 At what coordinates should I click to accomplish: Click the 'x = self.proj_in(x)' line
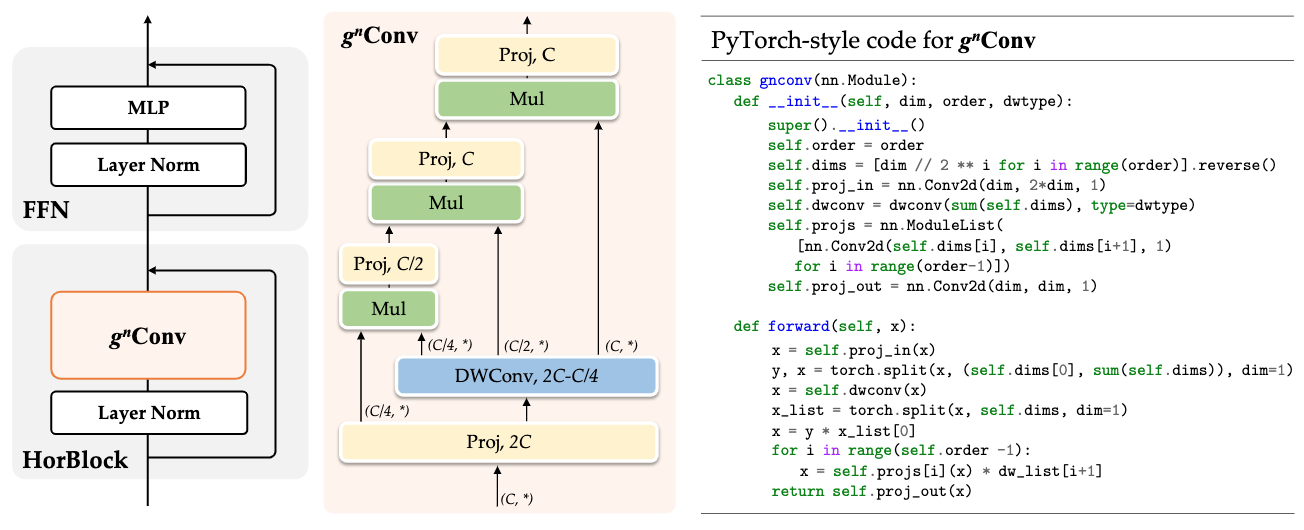(x=853, y=350)
